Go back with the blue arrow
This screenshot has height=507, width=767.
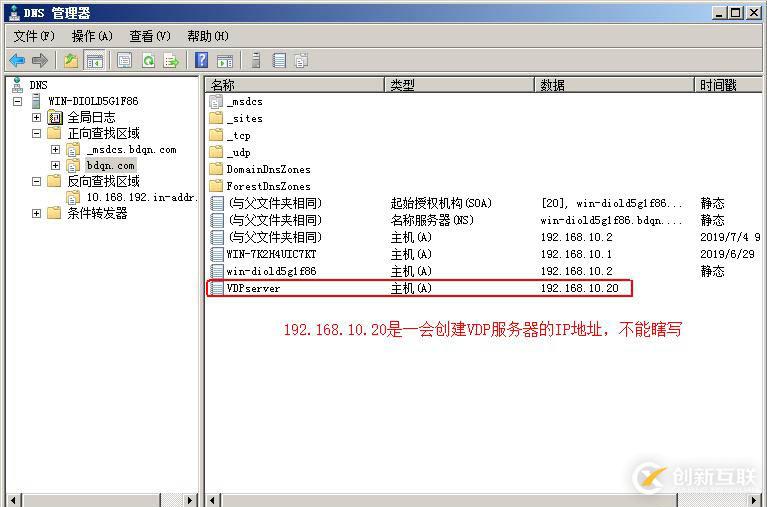click(x=17, y=61)
